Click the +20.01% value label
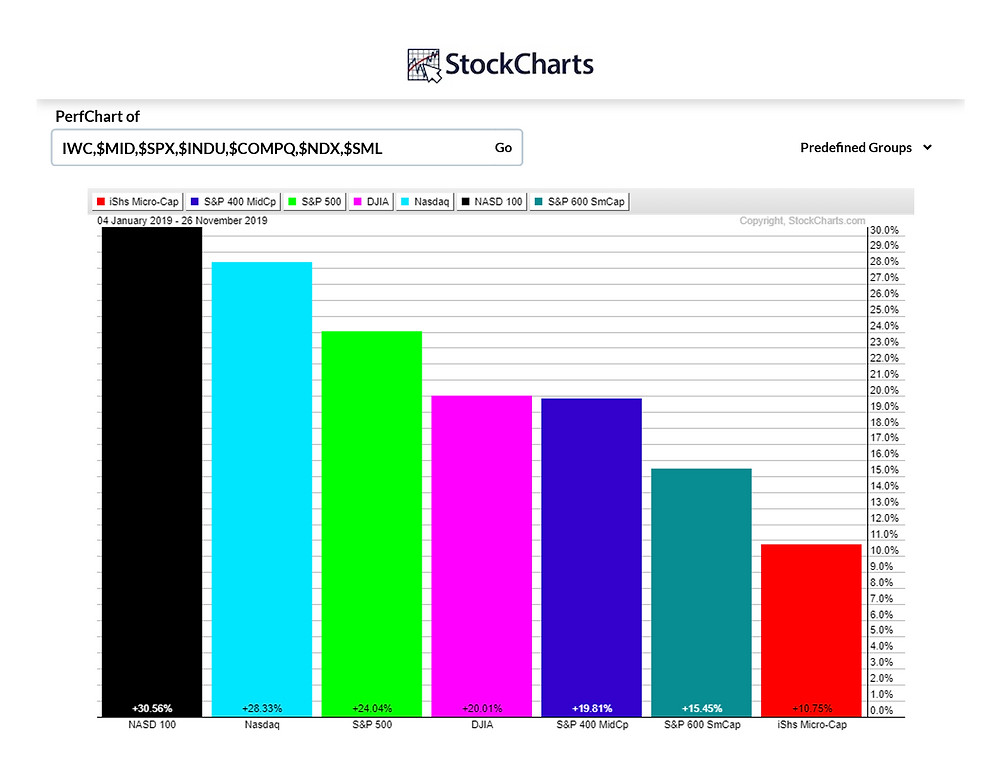This screenshot has height=773, width=1000. 482,709
